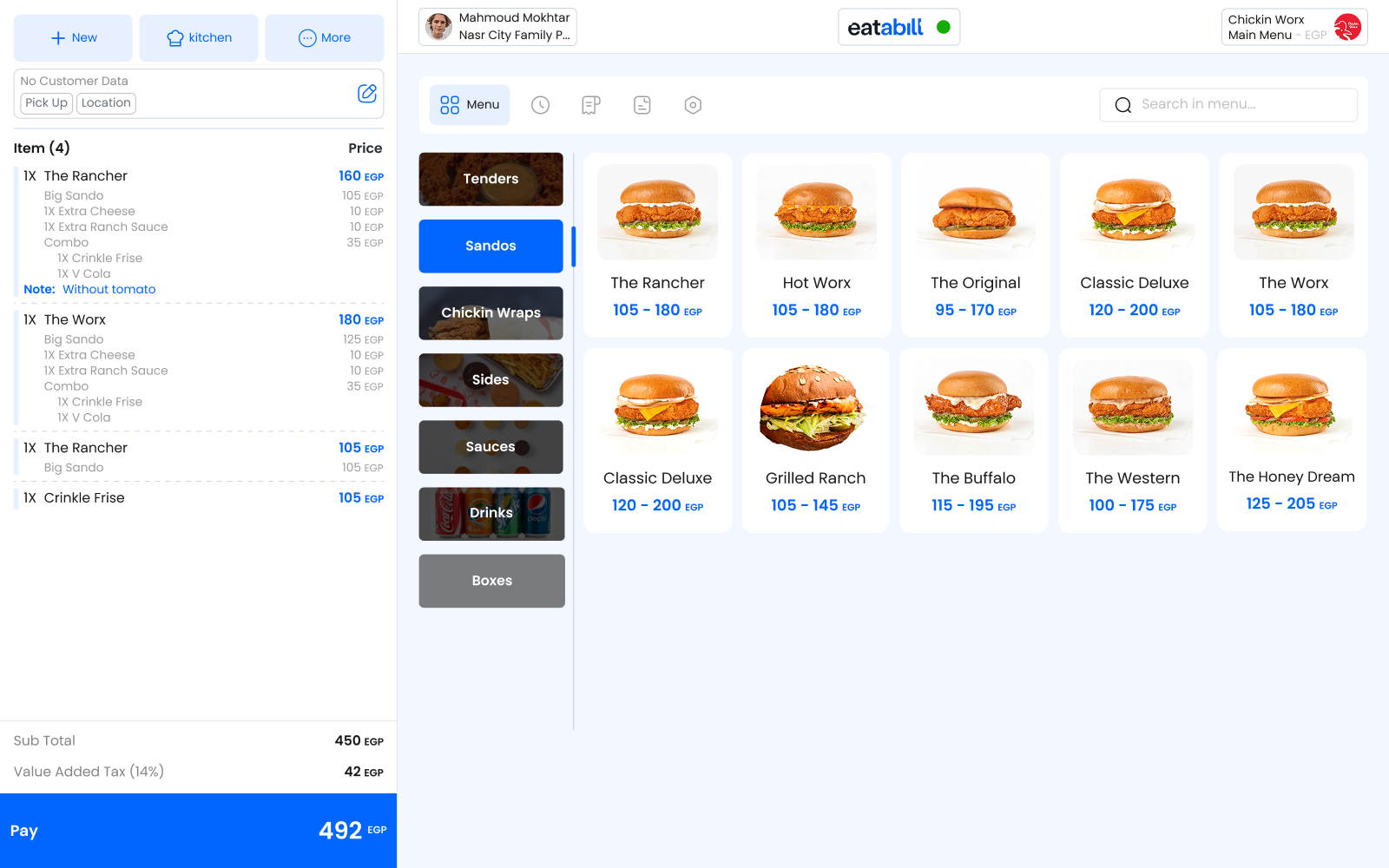The width and height of the screenshot is (1389, 868).
Task: Add Classic Deluxe card beside The Original
Action: (1135, 245)
